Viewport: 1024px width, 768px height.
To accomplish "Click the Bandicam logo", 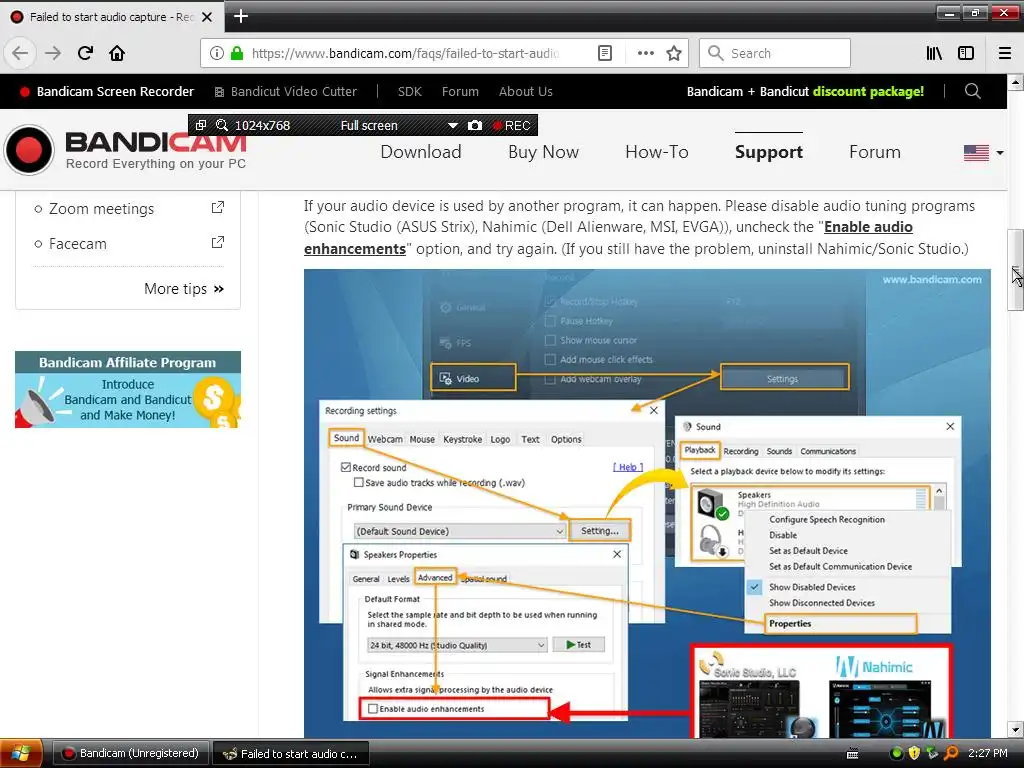I will click(125, 150).
